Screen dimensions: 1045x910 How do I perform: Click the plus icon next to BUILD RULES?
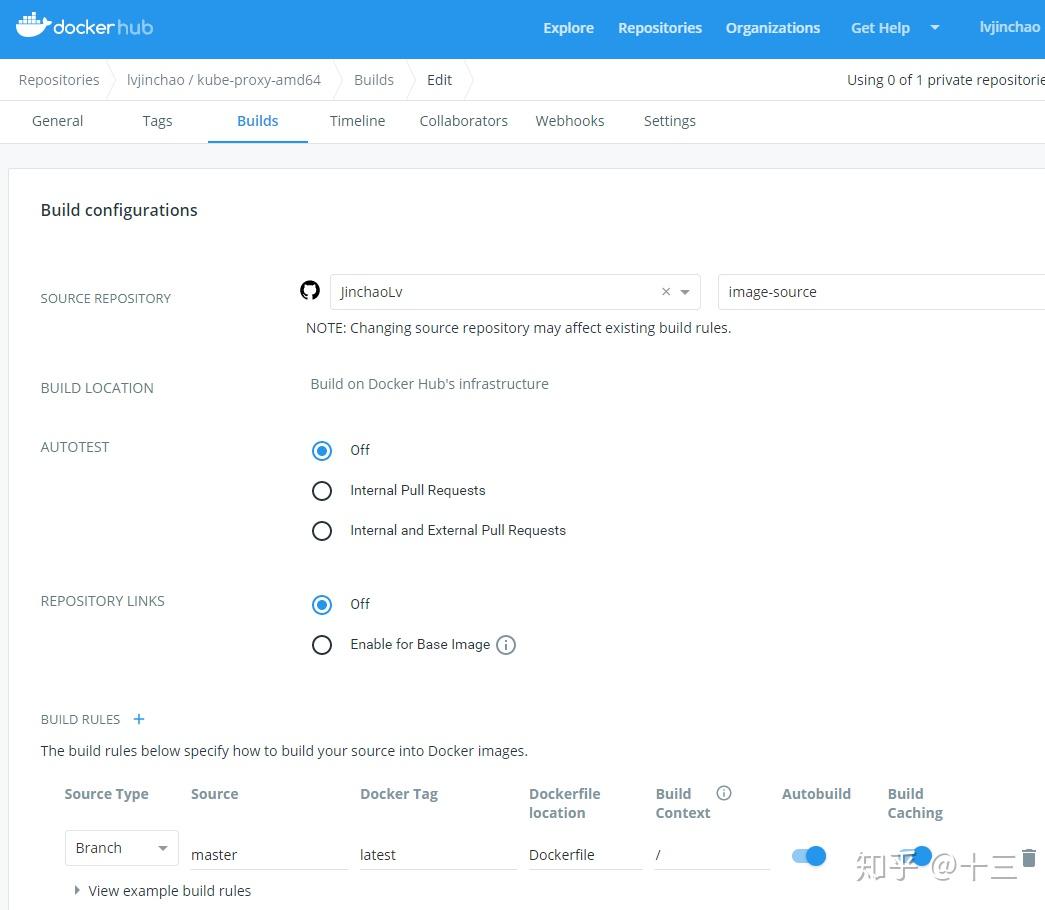click(138, 718)
